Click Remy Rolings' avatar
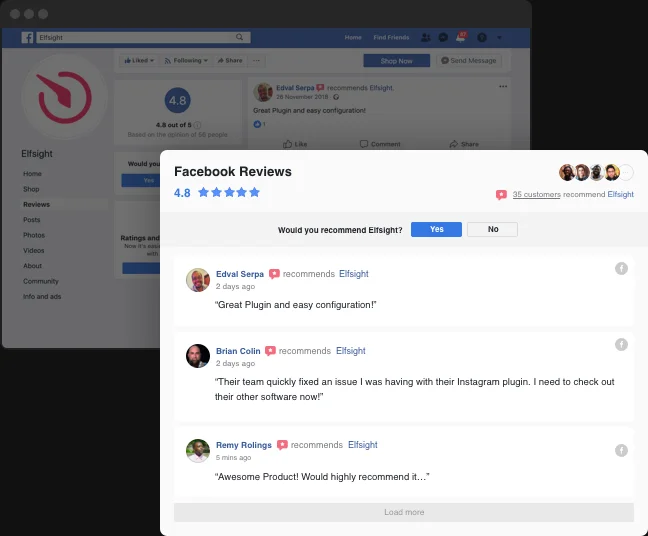 coord(198,450)
